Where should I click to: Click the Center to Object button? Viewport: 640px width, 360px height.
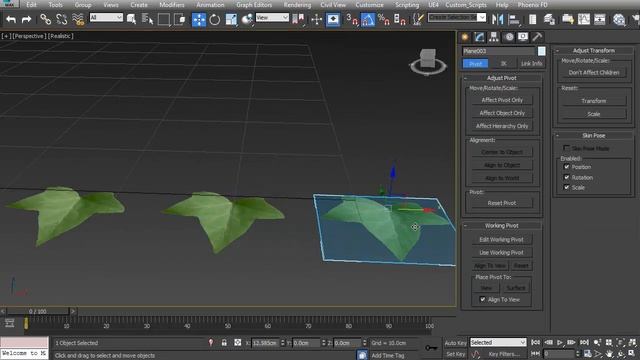[x=502, y=152]
